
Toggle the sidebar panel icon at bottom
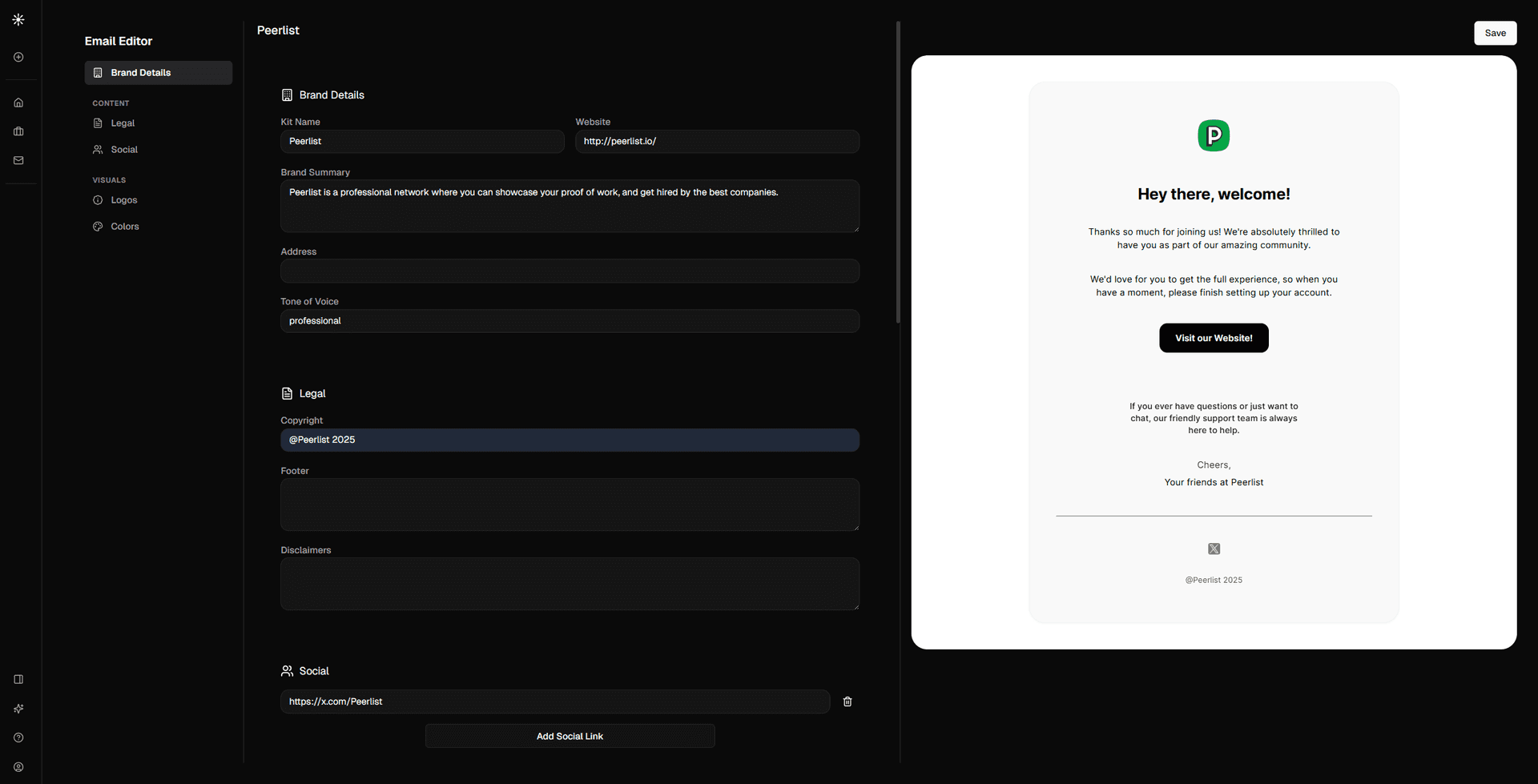[18, 679]
